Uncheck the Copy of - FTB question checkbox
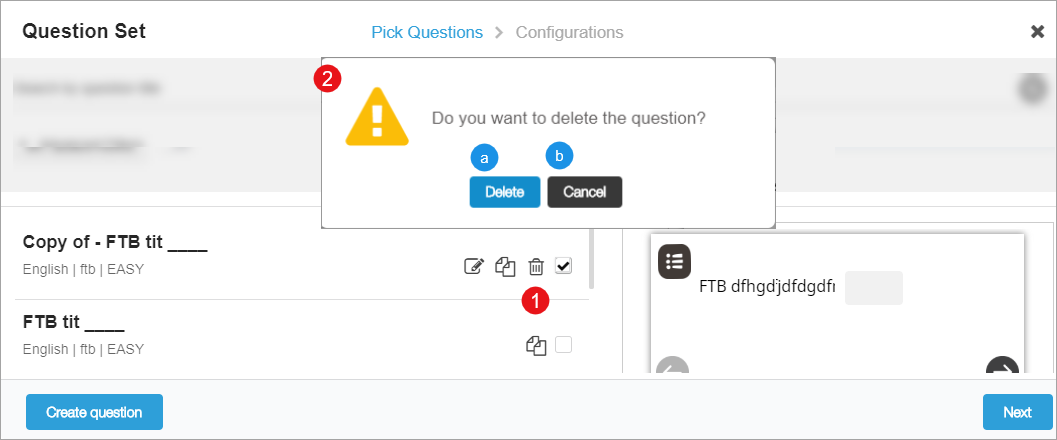Image resolution: width=1057 pixels, height=440 pixels. pos(564,265)
